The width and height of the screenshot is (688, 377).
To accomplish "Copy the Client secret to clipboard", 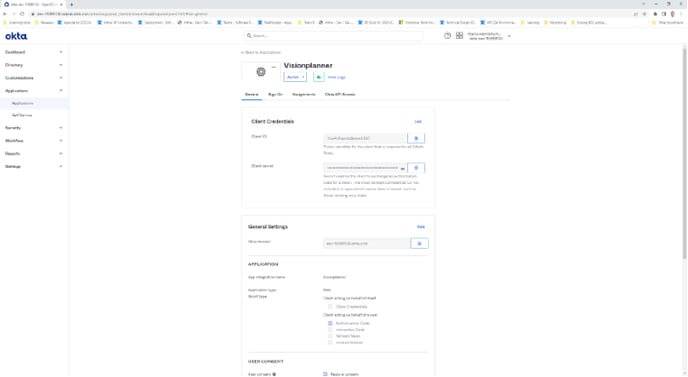I will [416, 168].
